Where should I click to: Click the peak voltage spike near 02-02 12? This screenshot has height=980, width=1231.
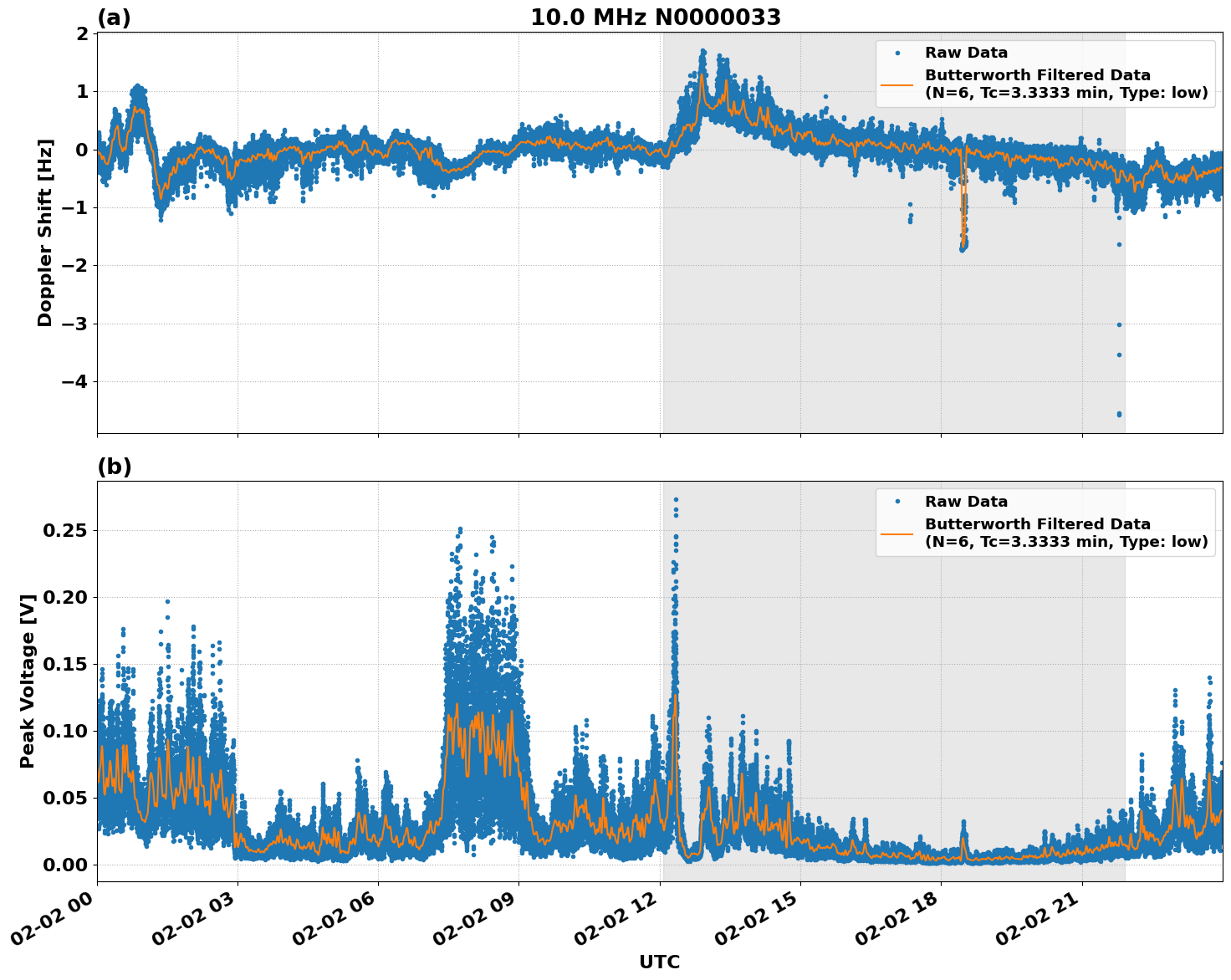[x=677, y=502]
